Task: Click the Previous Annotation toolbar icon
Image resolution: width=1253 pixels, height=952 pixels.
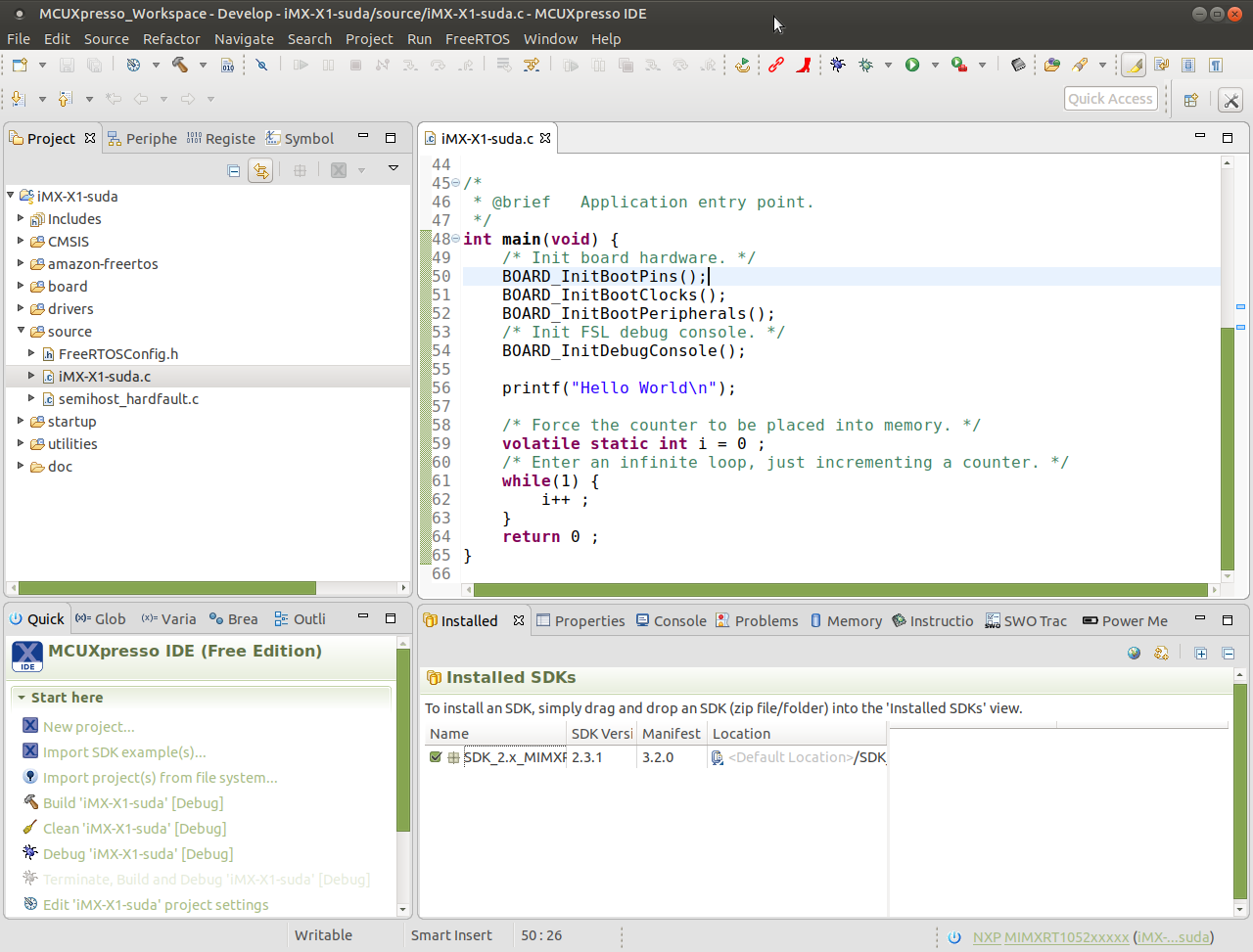Action: (x=66, y=99)
